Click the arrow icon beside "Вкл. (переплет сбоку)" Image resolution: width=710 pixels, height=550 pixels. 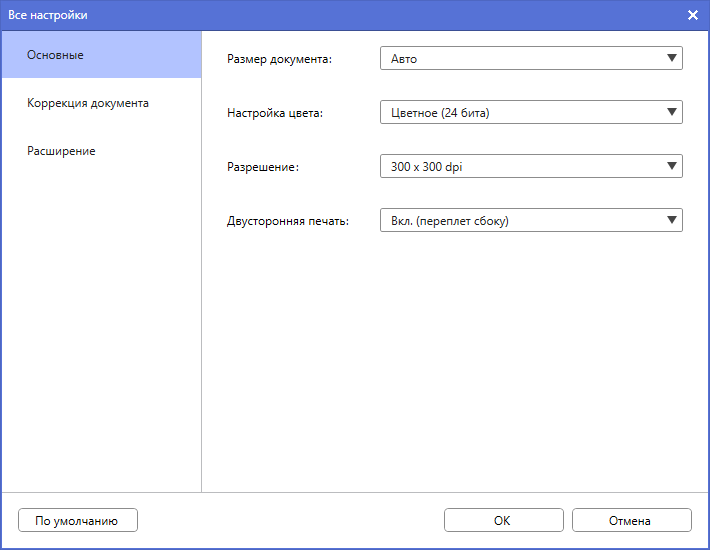(x=672, y=221)
